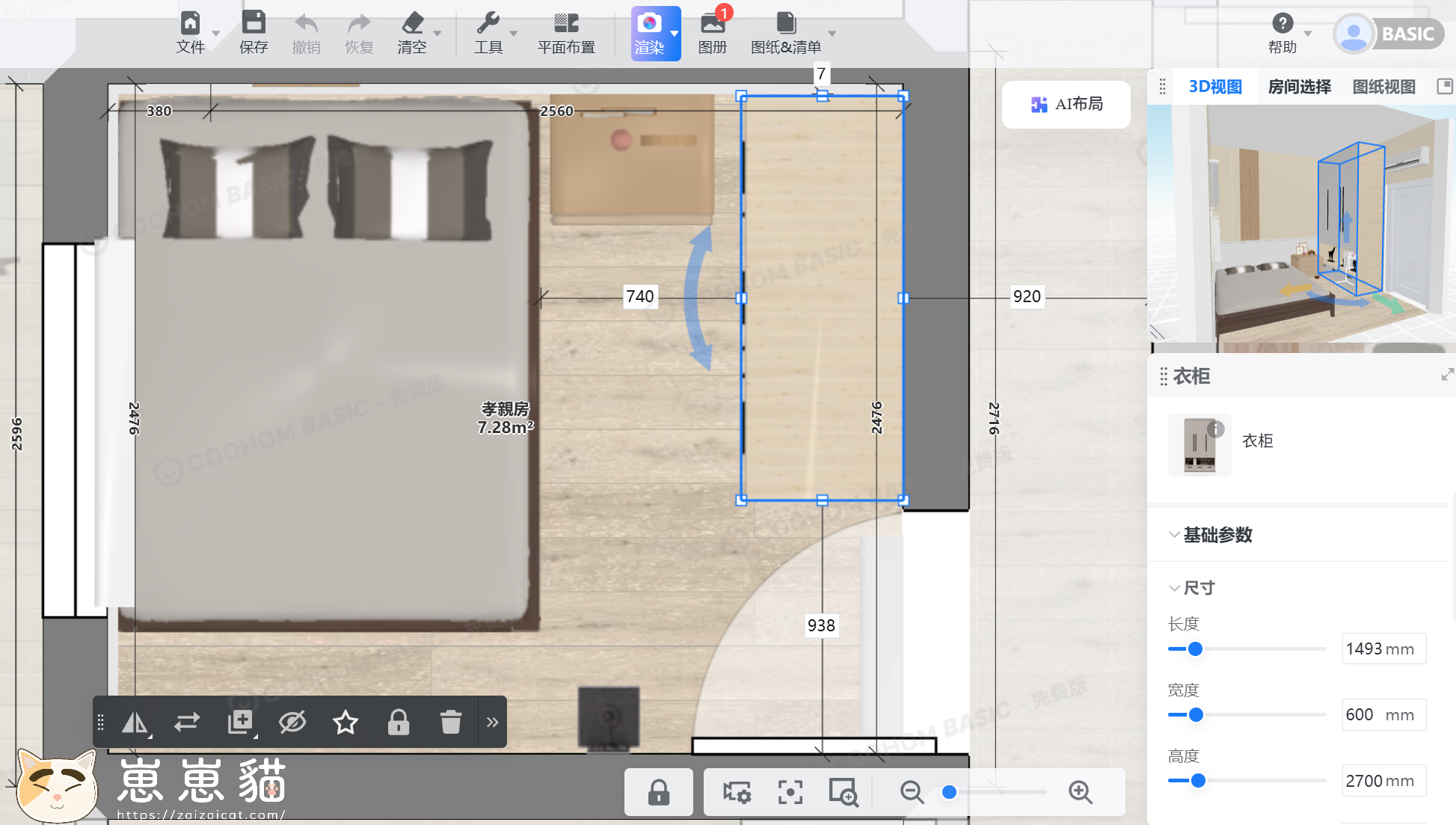The height and width of the screenshot is (825, 1456).
Task: Click the 孝親房 room label
Action: coord(506,409)
